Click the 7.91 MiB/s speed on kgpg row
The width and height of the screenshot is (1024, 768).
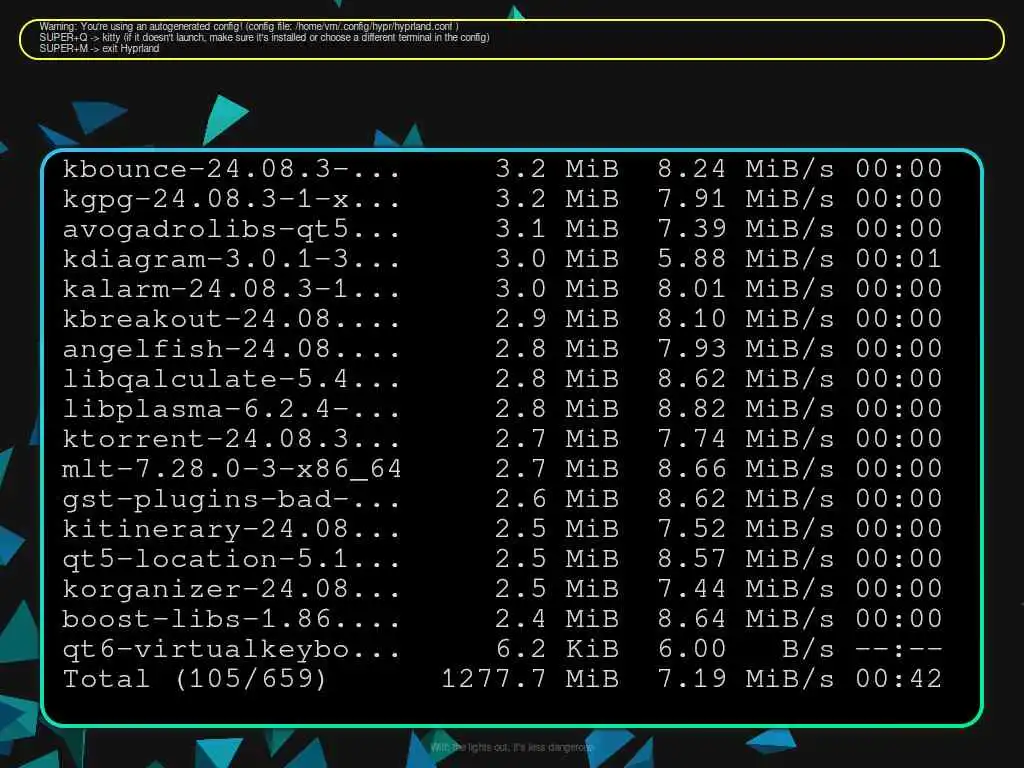[x=746, y=199]
